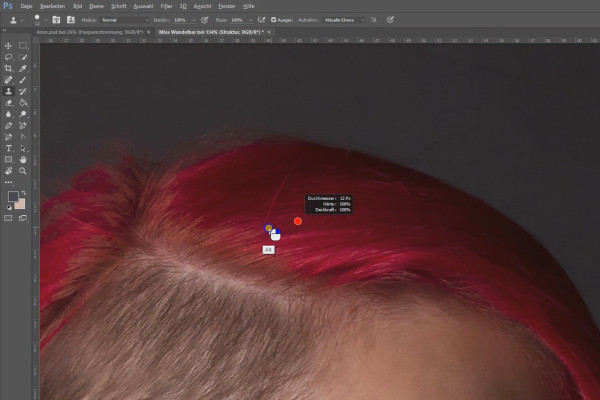Select the History Brush tool
The width and height of the screenshot is (600, 400).
click(23, 91)
